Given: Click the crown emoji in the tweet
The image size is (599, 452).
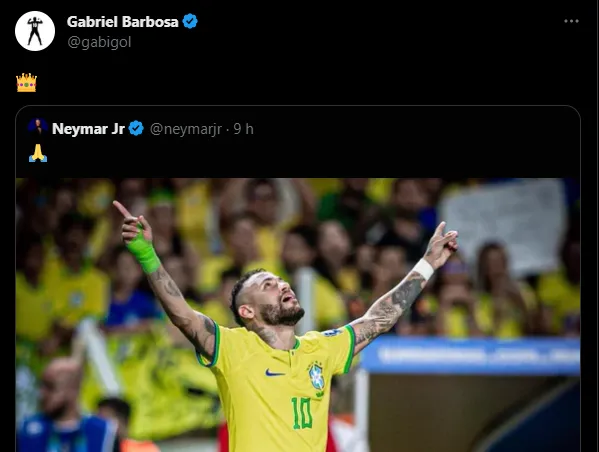Looking at the screenshot, I should 26,83.
